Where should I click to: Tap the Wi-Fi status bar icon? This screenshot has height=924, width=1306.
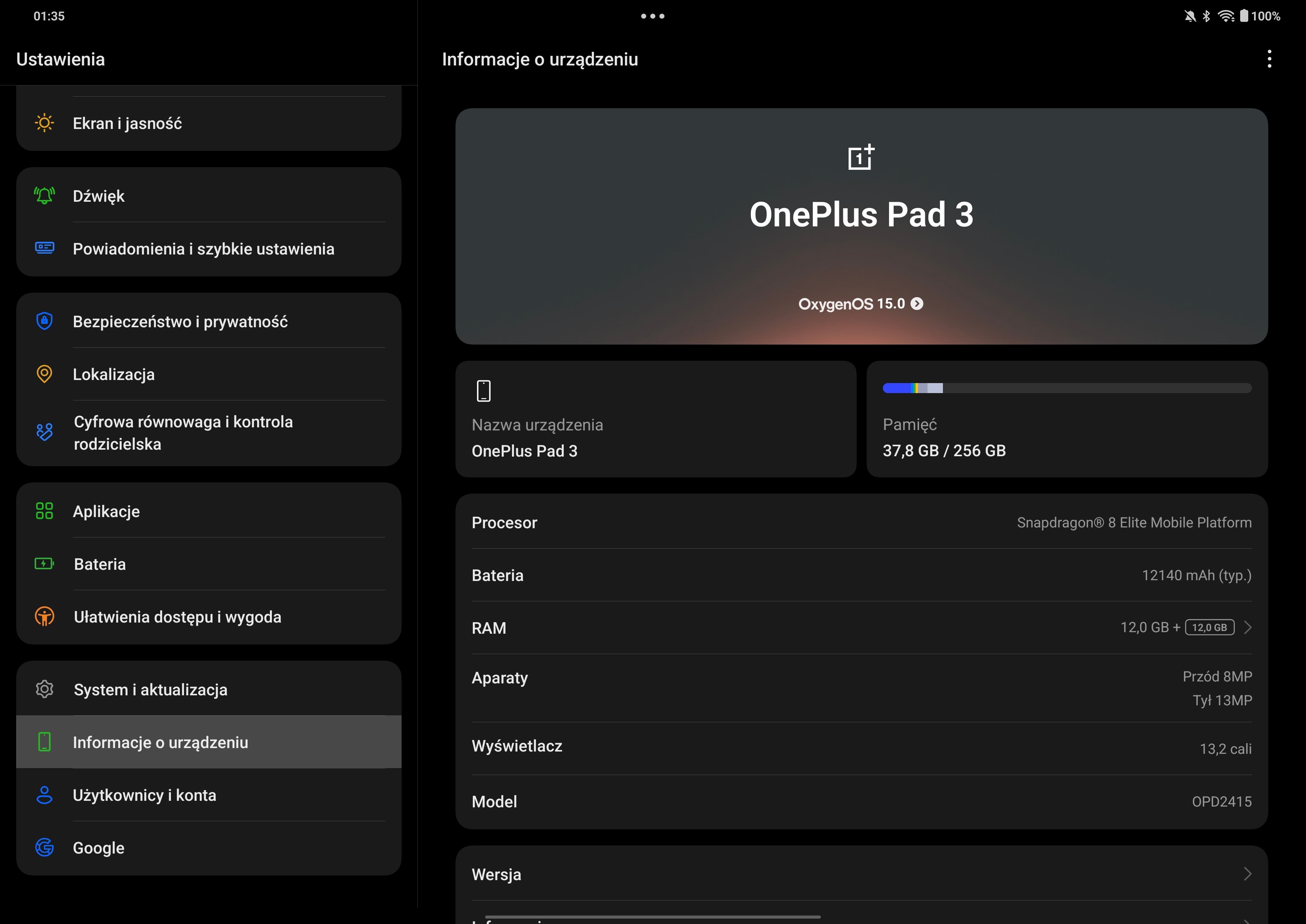(1226, 16)
